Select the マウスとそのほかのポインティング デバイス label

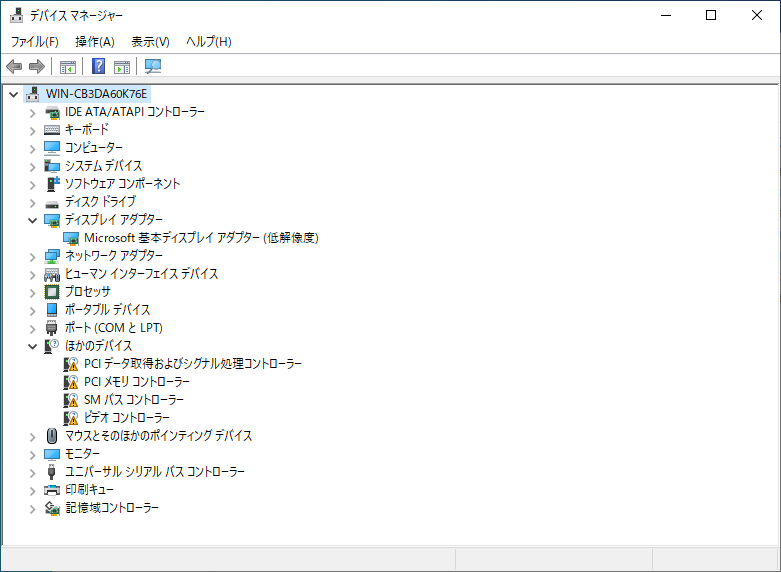click(158, 436)
